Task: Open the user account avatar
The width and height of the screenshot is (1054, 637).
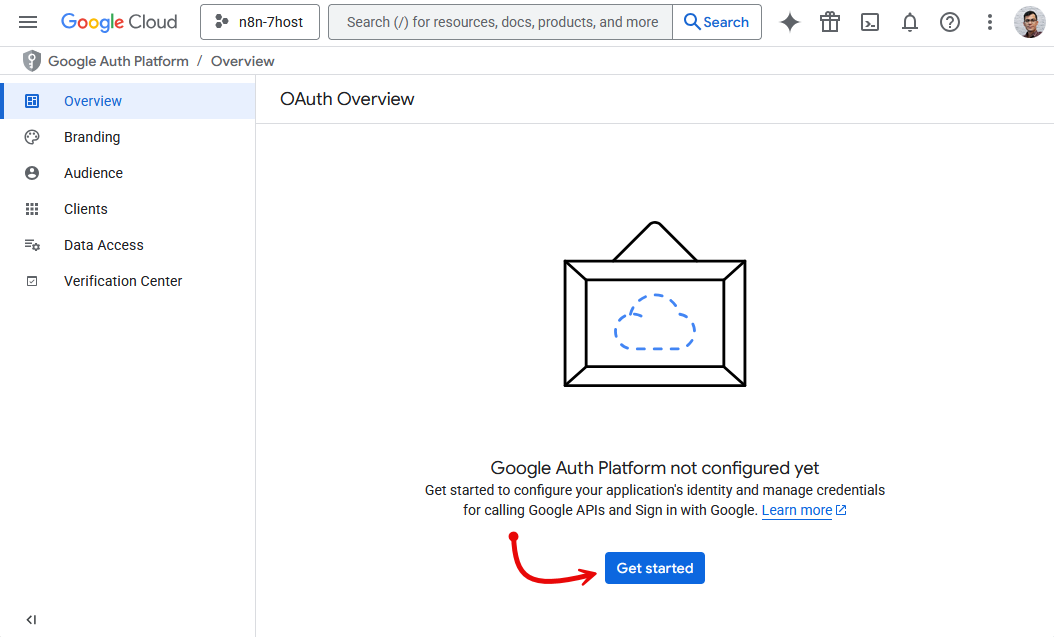Action: pos(1029,22)
